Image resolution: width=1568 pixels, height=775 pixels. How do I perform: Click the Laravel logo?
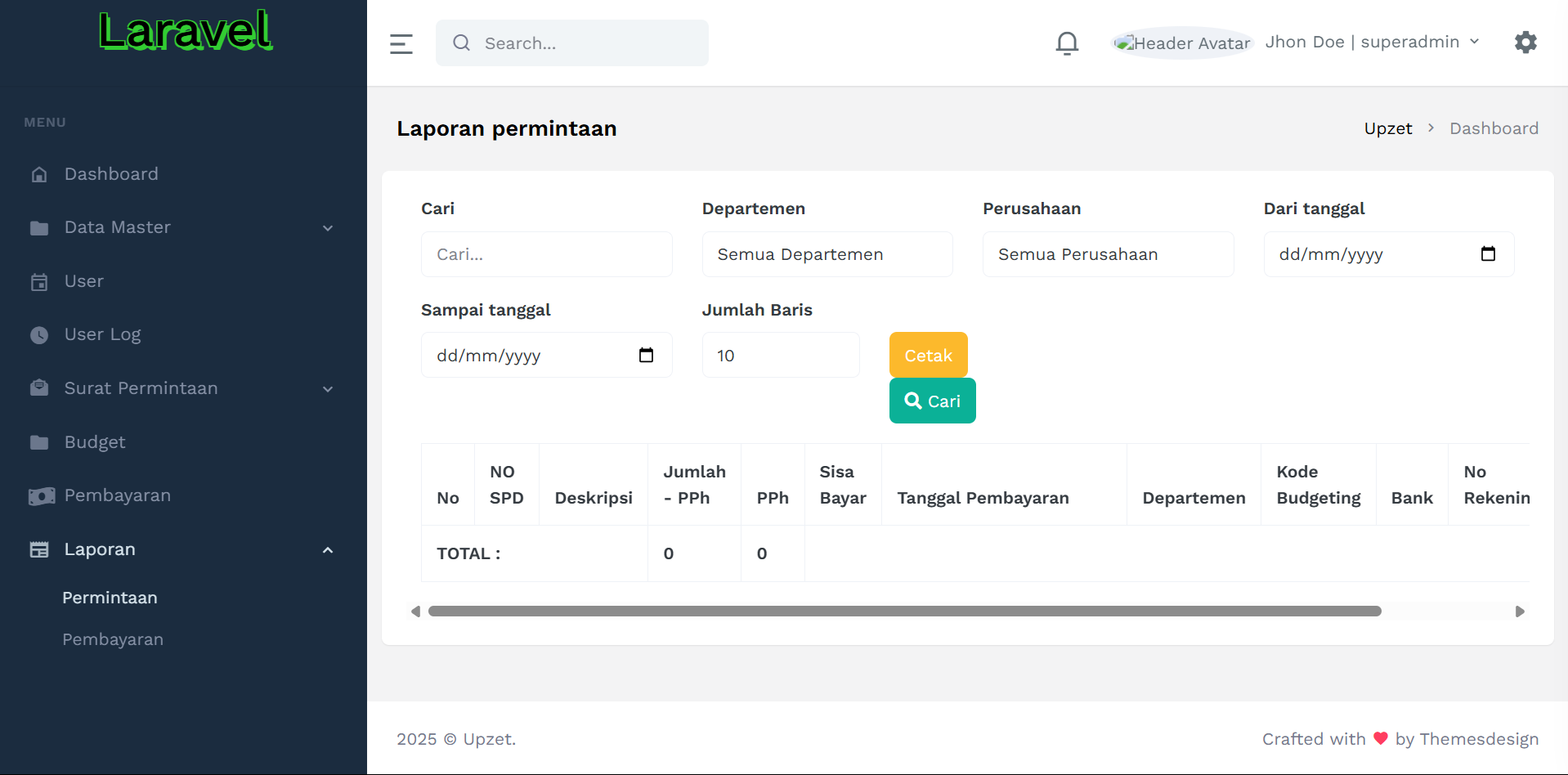(x=186, y=33)
